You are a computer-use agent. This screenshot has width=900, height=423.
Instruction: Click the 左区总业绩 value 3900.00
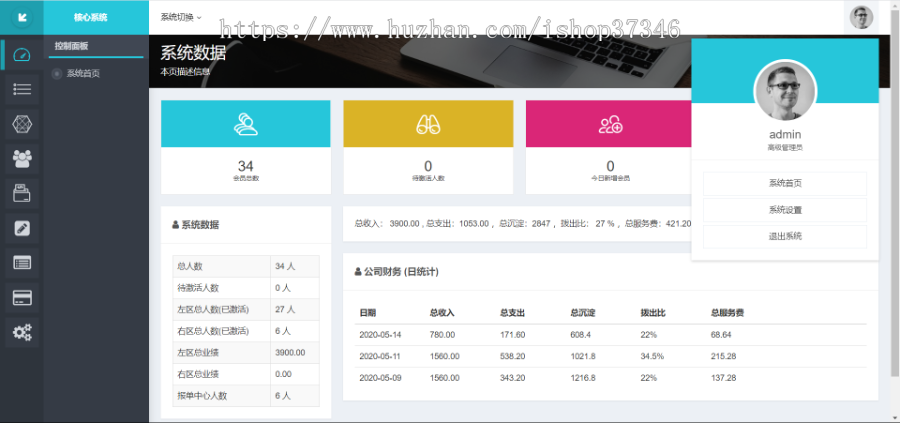pyautogui.click(x=290, y=352)
